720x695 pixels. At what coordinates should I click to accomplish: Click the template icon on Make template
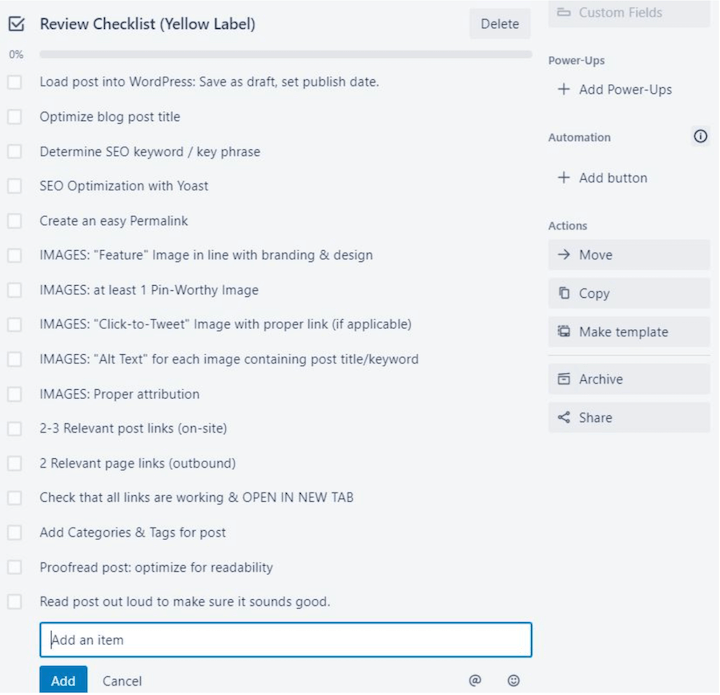563,331
